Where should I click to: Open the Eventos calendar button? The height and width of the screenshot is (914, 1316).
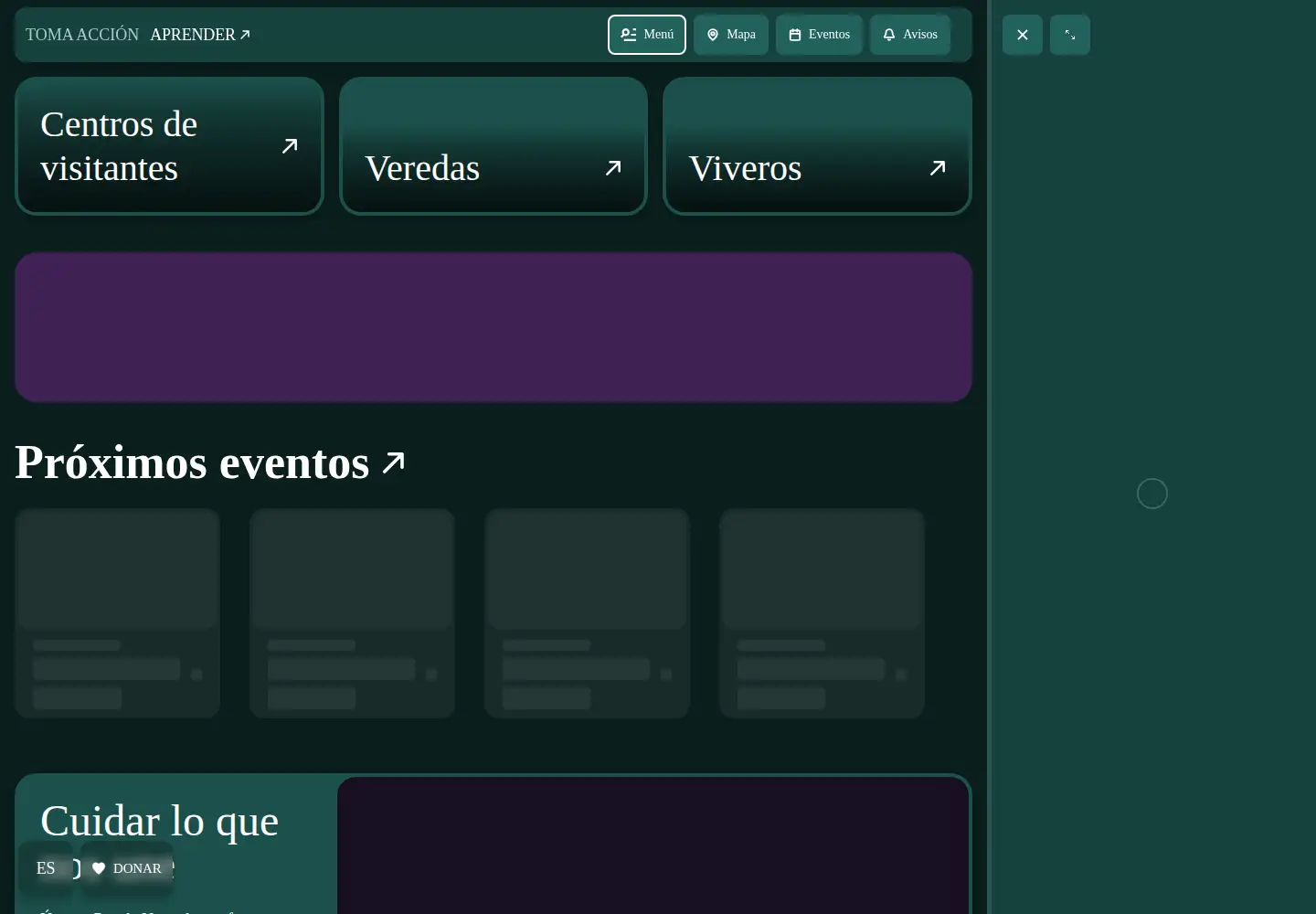[x=819, y=35]
